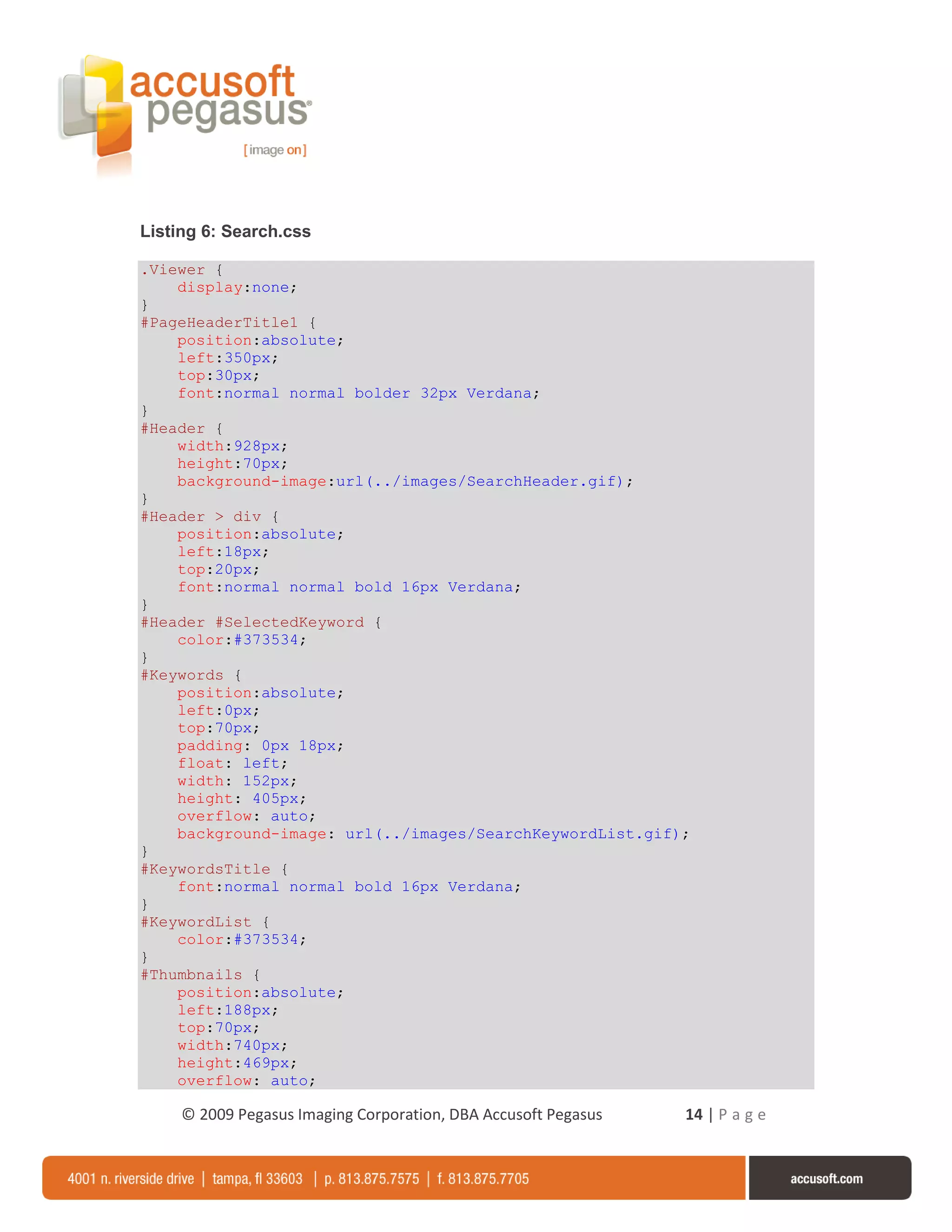Click the [image on] tagline
This screenshot has width=952, height=1232.
tap(275, 150)
